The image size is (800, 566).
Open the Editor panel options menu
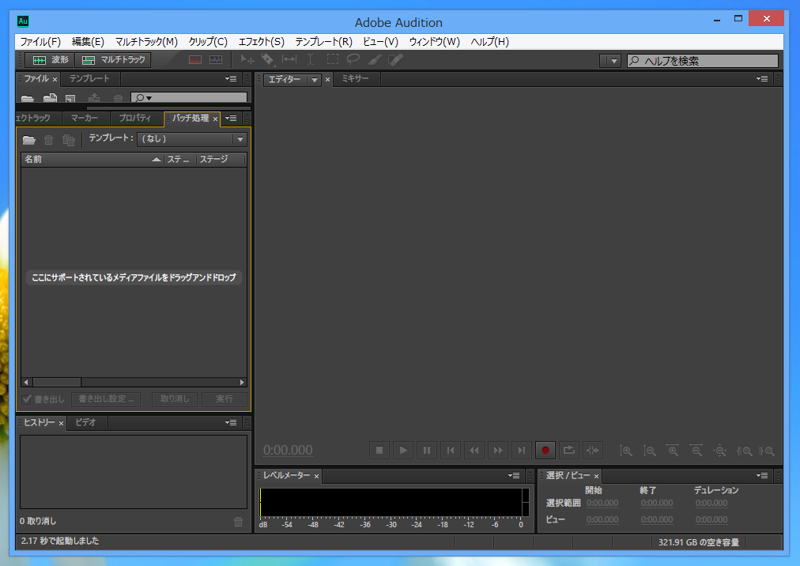click(762, 79)
